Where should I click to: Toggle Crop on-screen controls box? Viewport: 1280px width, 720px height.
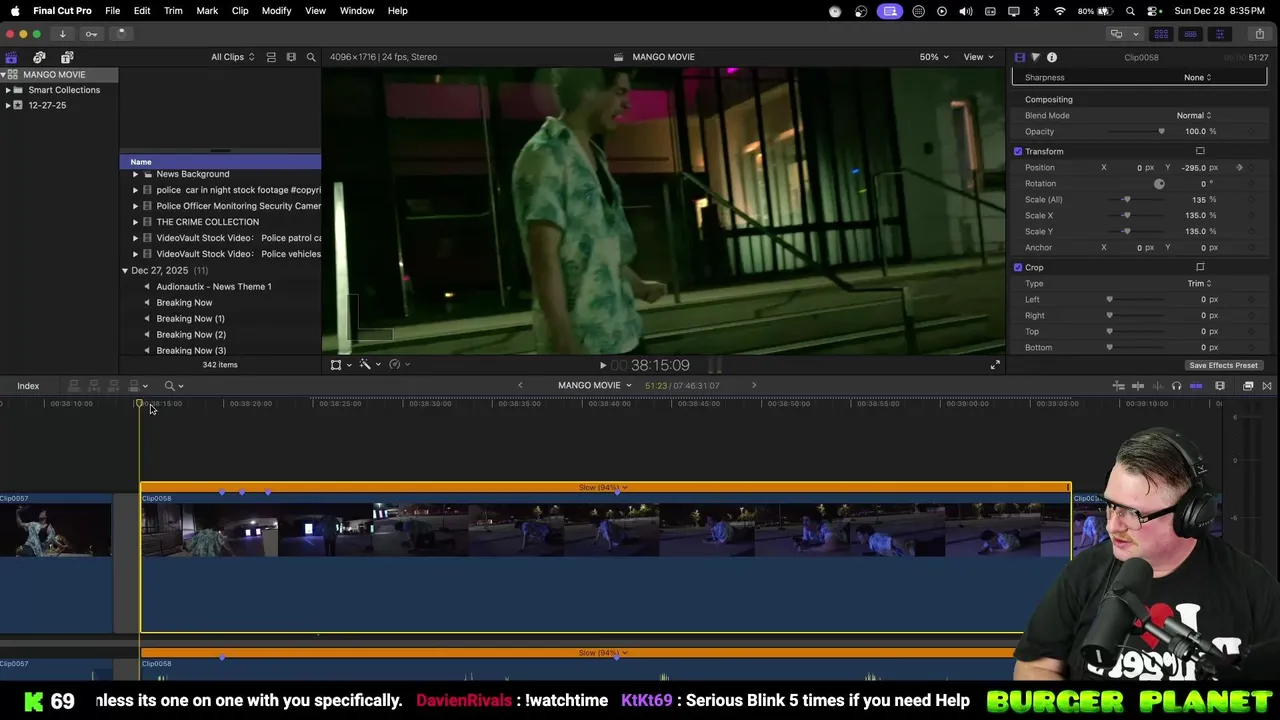(x=1200, y=267)
